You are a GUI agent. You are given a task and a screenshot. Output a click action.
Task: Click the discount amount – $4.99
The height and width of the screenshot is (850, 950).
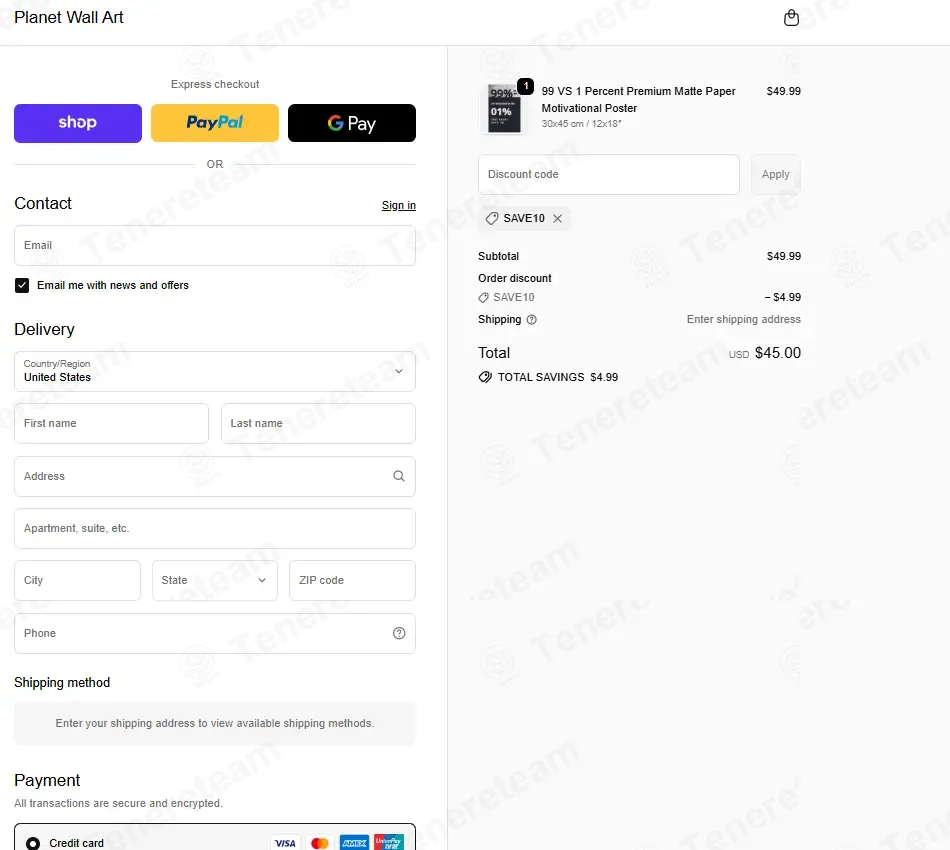tap(782, 297)
